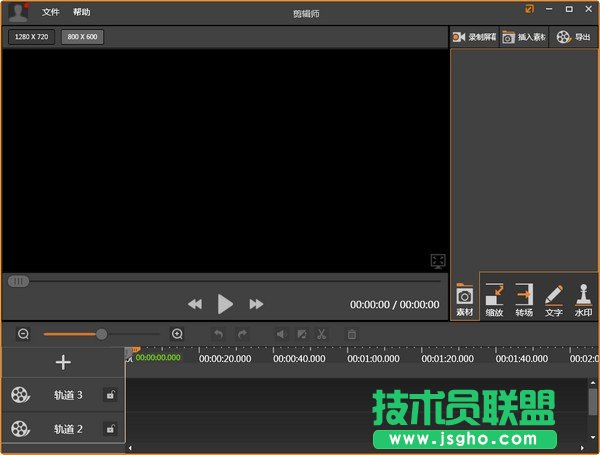Click the trash delete icon

coord(352,334)
